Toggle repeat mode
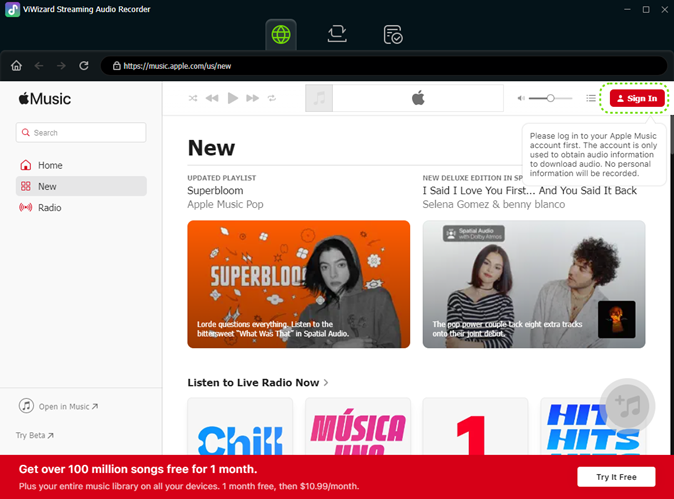 pyautogui.click(x=272, y=98)
